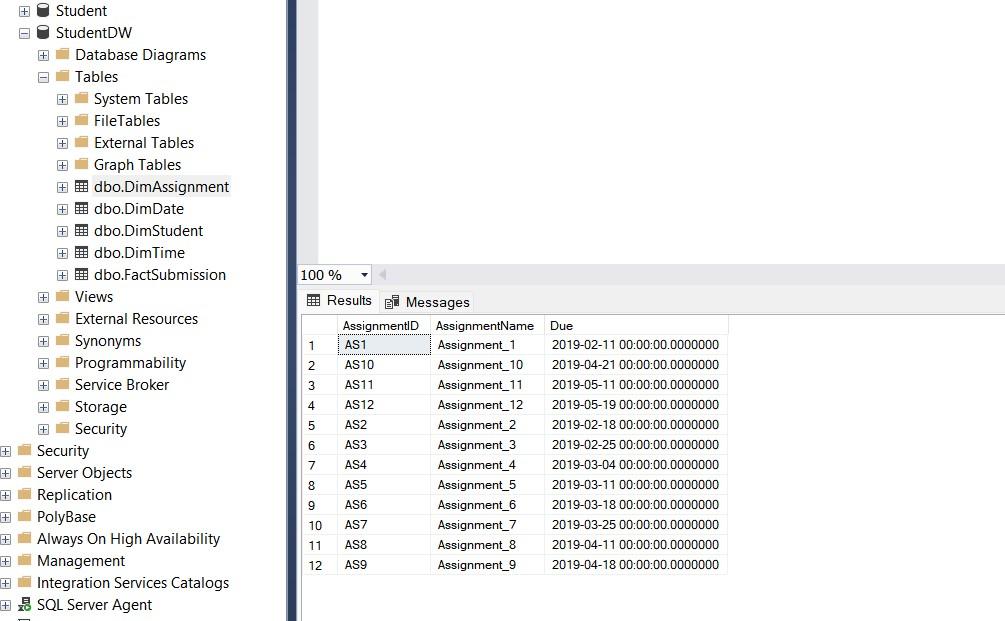
Task: Click the Student database cylinder icon
Action: coord(42,10)
